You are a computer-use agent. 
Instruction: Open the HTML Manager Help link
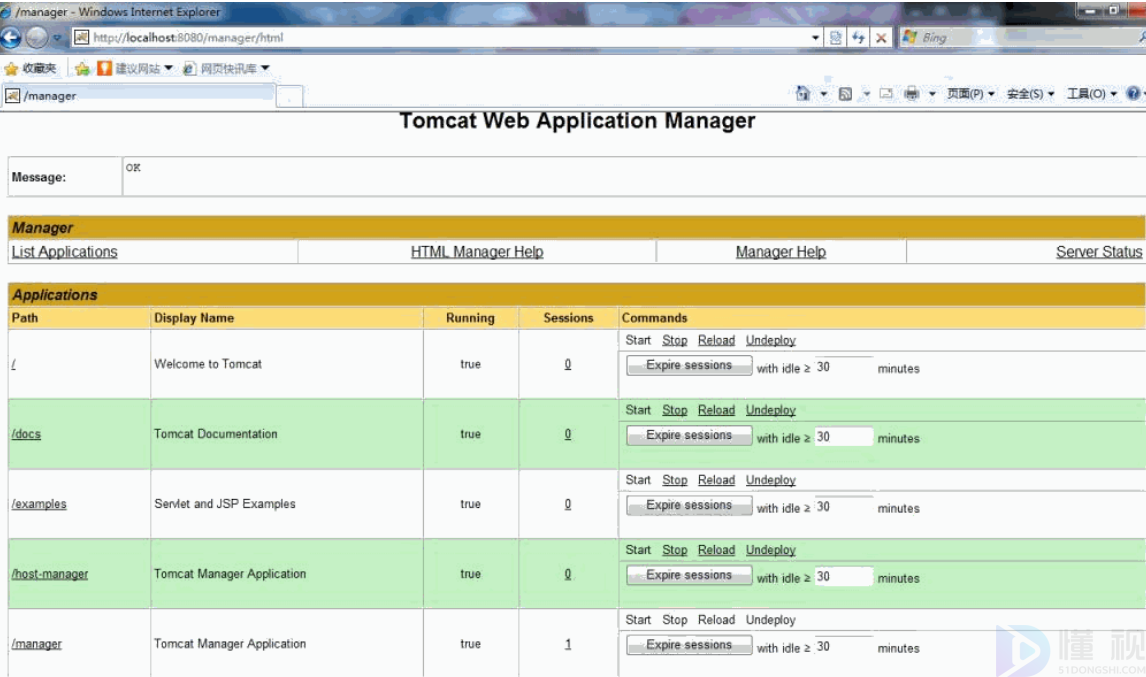[477, 251]
